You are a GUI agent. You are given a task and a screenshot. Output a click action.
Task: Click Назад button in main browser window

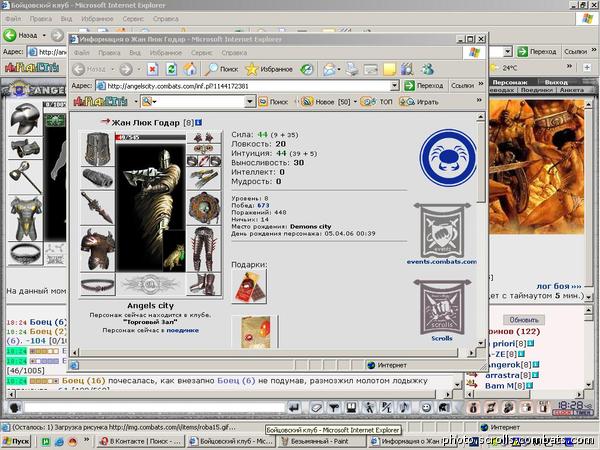(x=25, y=35)
